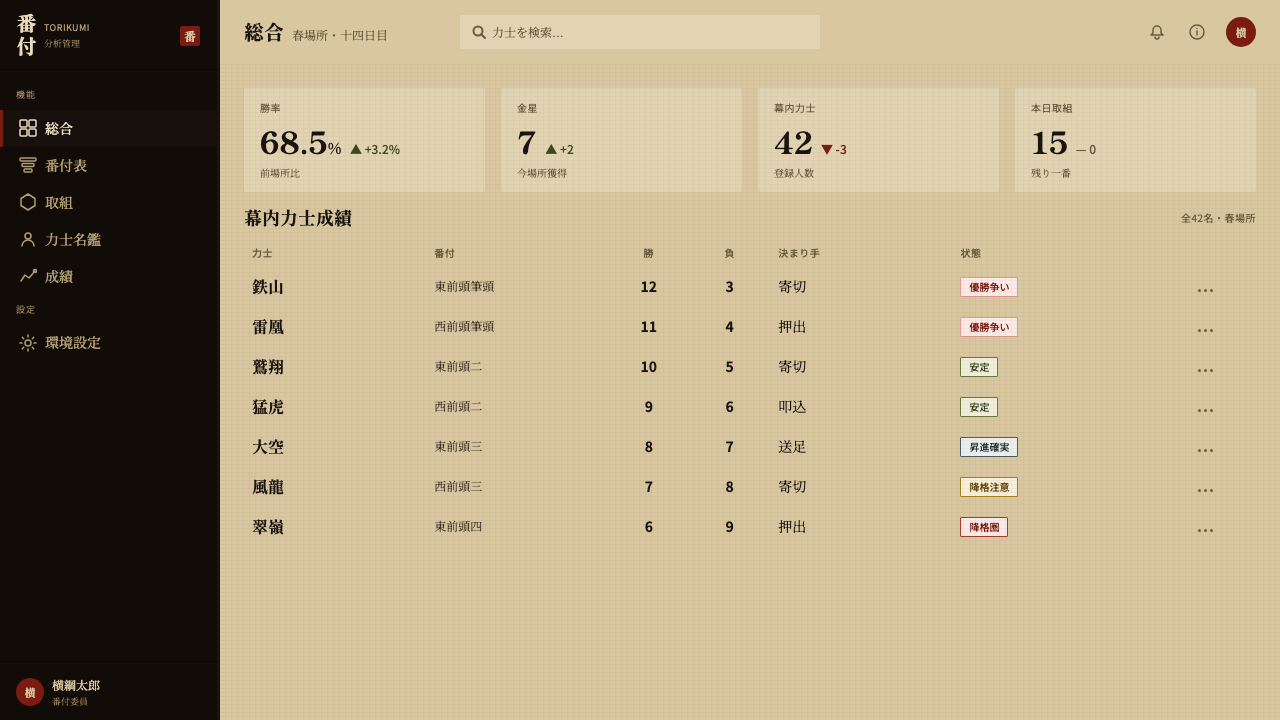Click the search magnifier icon
1280x720 pixels.
(479, 32)
